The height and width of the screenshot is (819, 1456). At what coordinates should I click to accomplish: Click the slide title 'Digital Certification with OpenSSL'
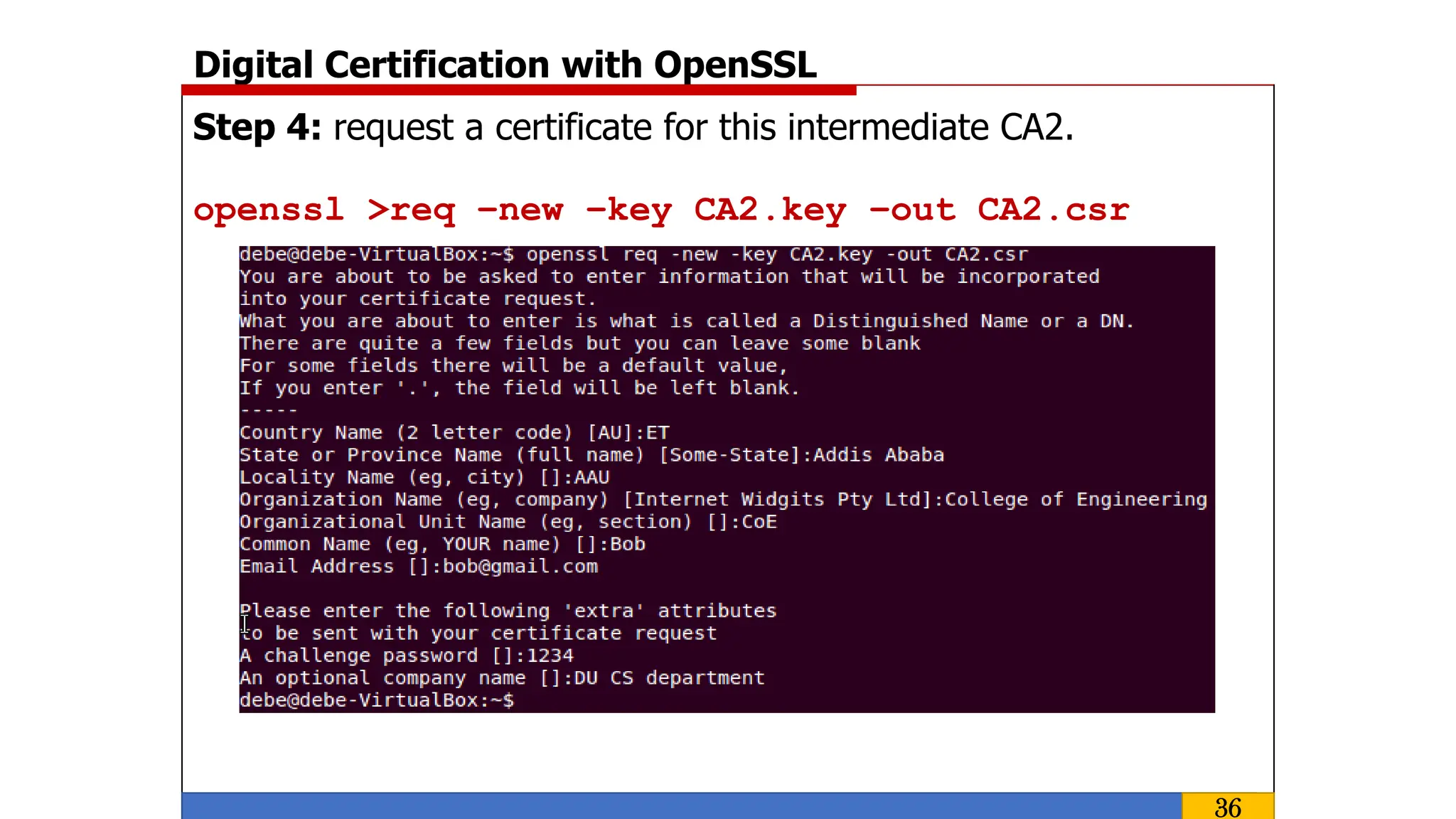505,65
